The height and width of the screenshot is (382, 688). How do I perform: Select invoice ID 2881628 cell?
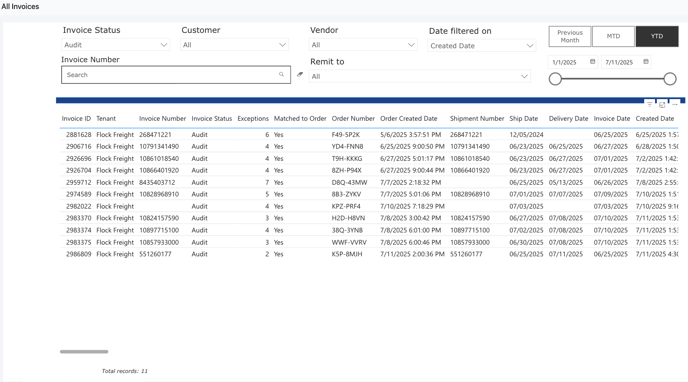point(79,135)
